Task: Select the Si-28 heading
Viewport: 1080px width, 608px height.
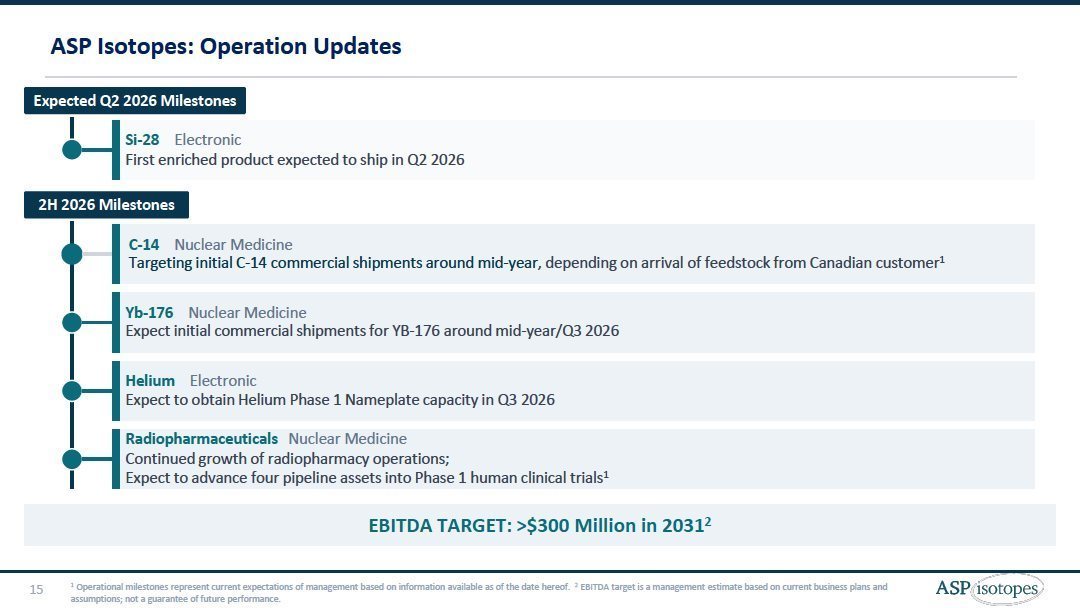Action: coord(142,140)
